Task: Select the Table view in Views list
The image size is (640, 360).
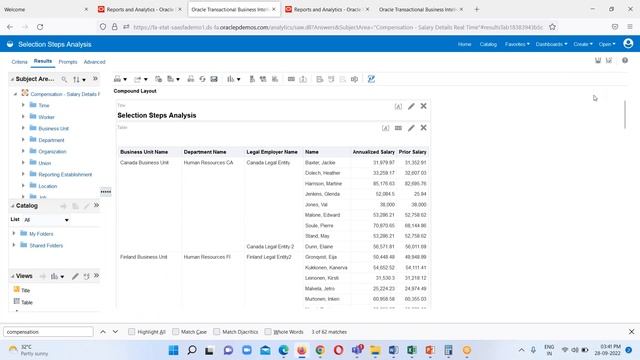Action: (27, 302)
